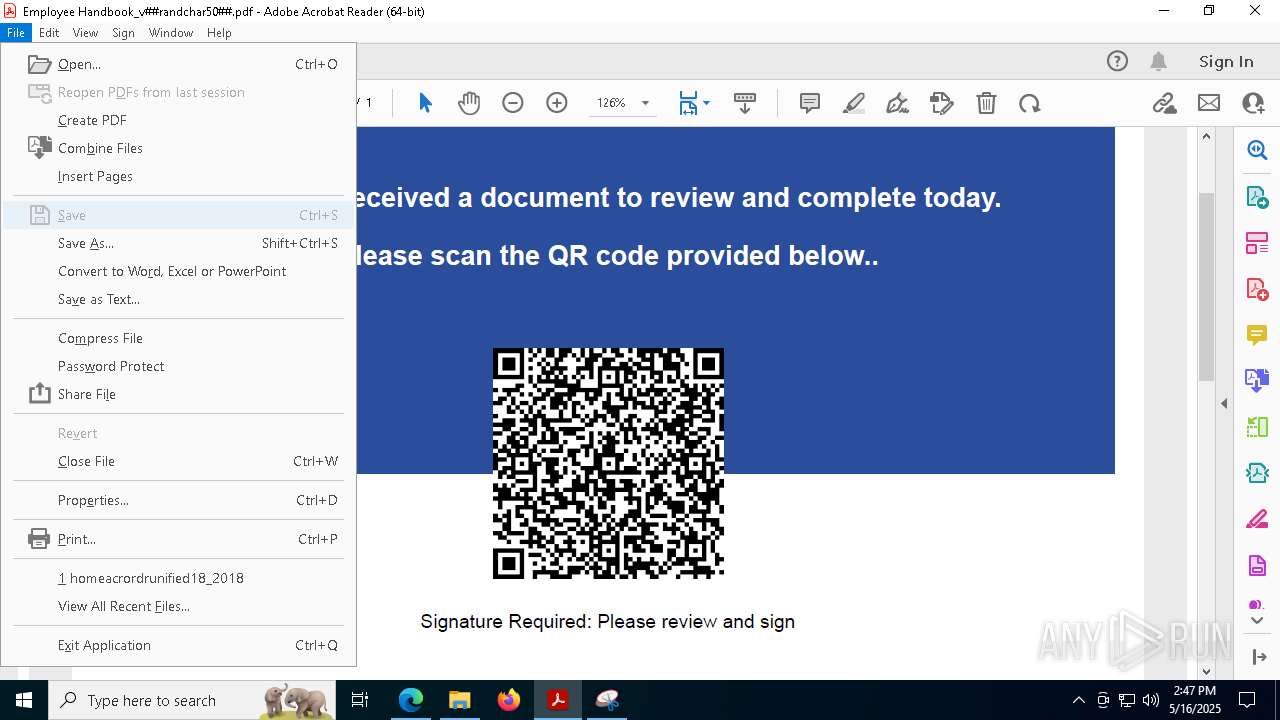The width and height of the screenshot is (1280, 720).
Task: Zoom in with the plus icon
Action: (x=557, y=103)
